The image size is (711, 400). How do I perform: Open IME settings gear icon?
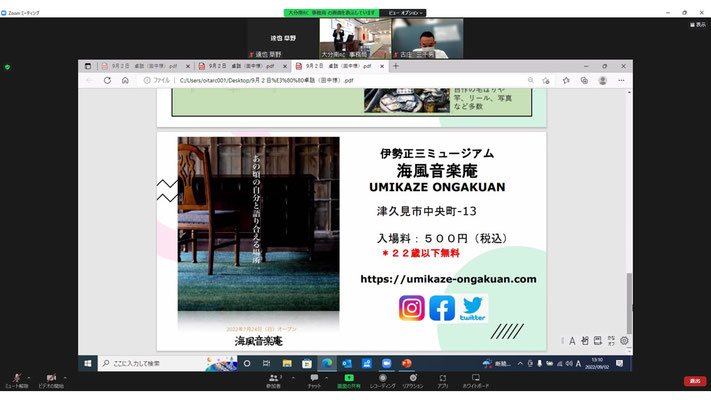coord(624,341)
